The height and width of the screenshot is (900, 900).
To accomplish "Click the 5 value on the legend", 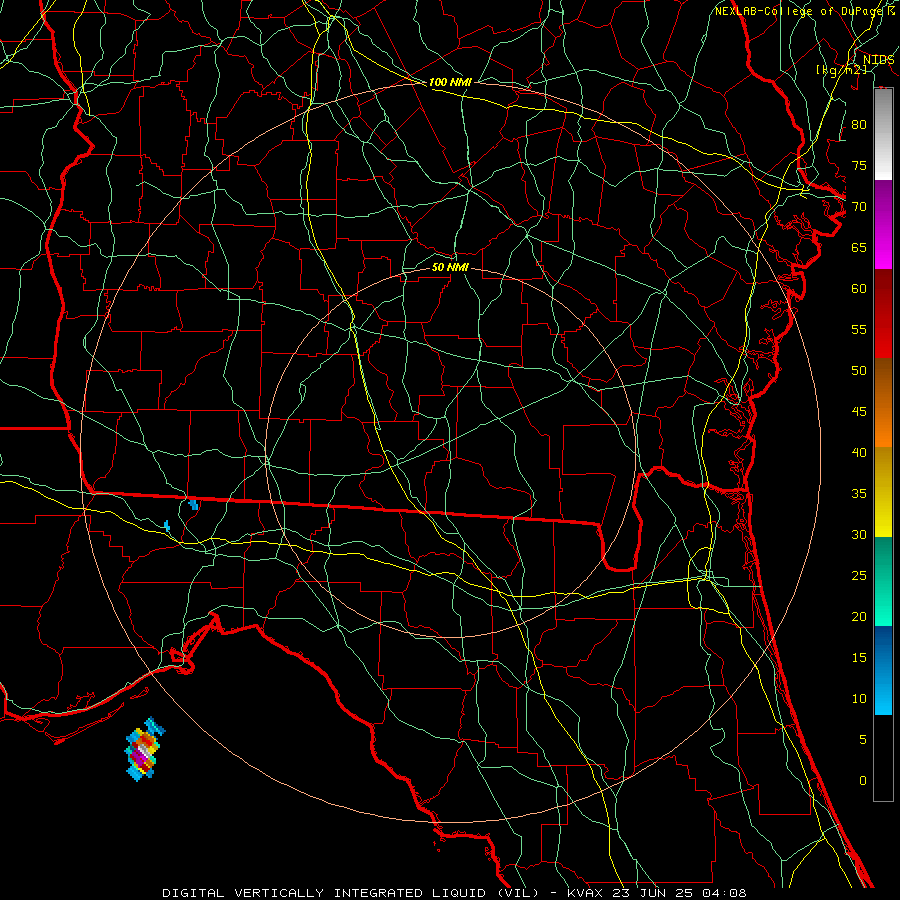I will (863, 739).
